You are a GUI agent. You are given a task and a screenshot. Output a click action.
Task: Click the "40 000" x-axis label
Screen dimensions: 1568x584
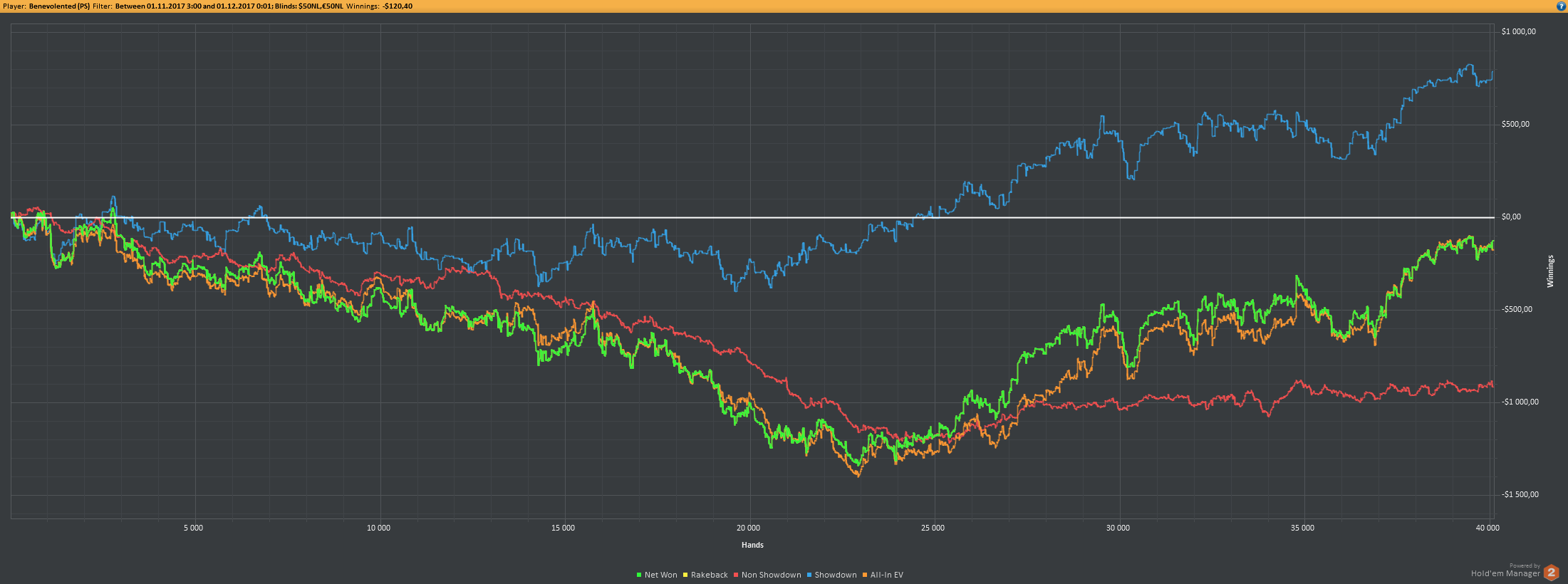[1487, 528]
